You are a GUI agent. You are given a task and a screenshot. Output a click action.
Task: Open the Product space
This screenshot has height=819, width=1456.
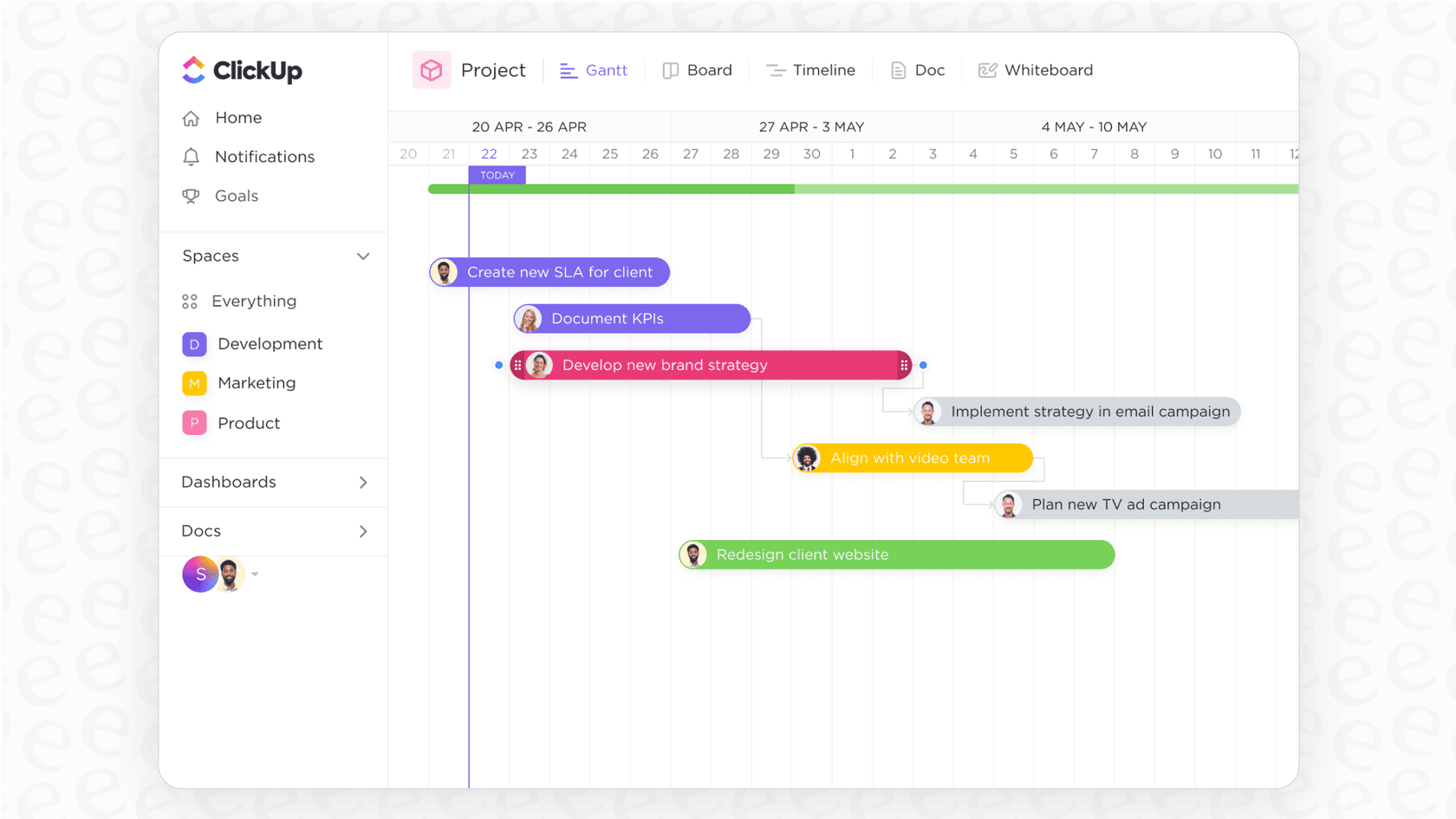[248, 423]
